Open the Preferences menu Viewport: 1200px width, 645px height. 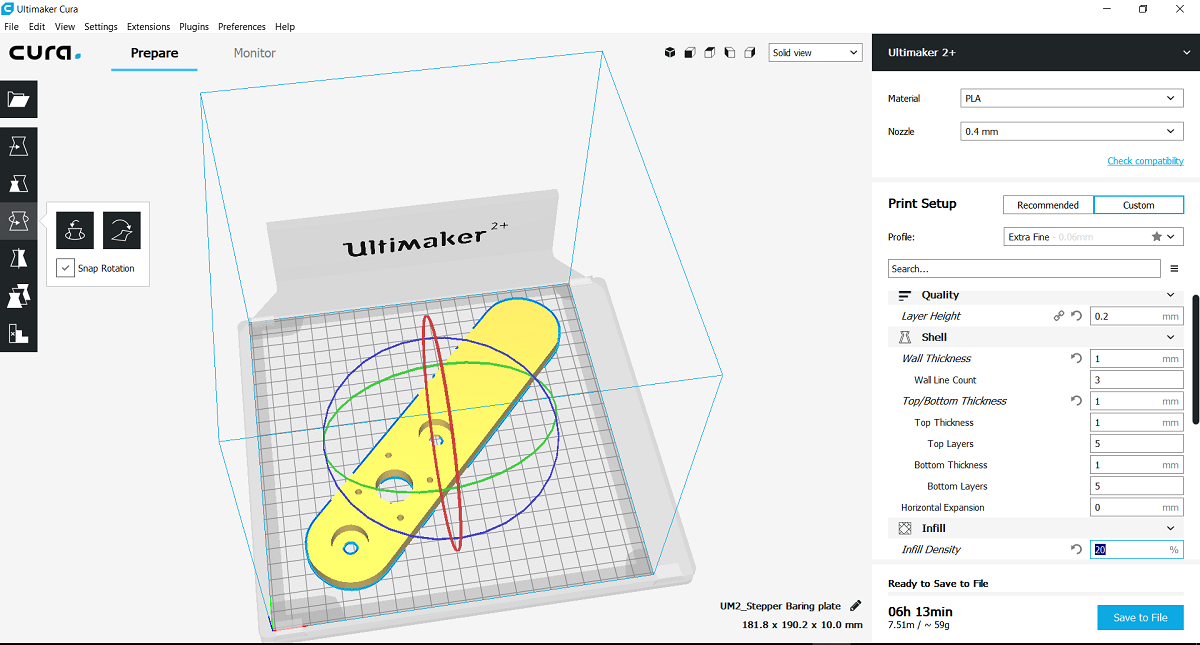(x=243, y=27)
